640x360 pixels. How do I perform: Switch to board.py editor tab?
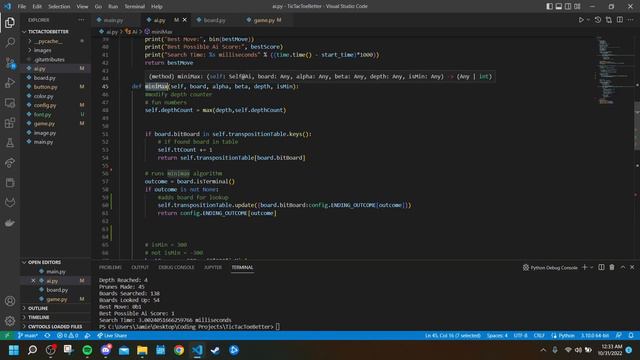click(214, 20)
